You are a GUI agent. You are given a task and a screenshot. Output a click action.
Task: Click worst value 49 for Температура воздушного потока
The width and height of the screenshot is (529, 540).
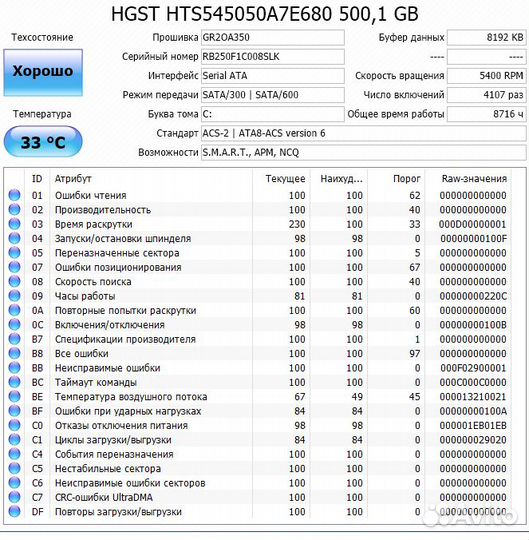pyautogui.click(x=357, y=397)
